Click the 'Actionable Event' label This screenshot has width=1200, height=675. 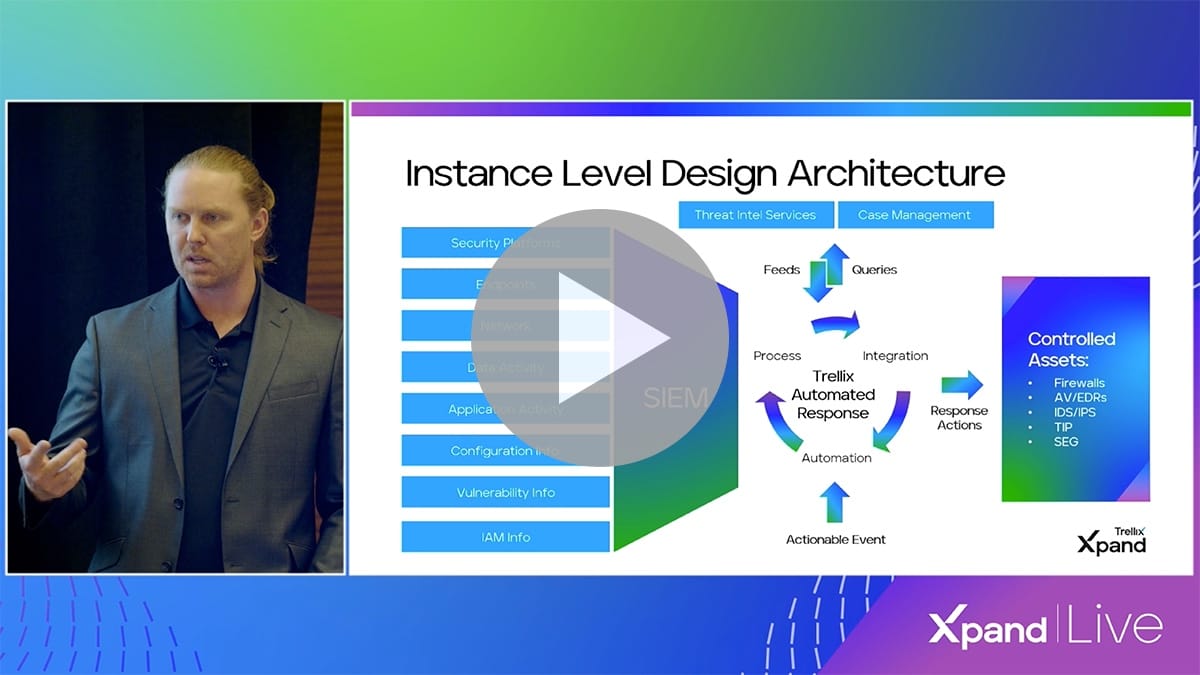click(836, 539)
